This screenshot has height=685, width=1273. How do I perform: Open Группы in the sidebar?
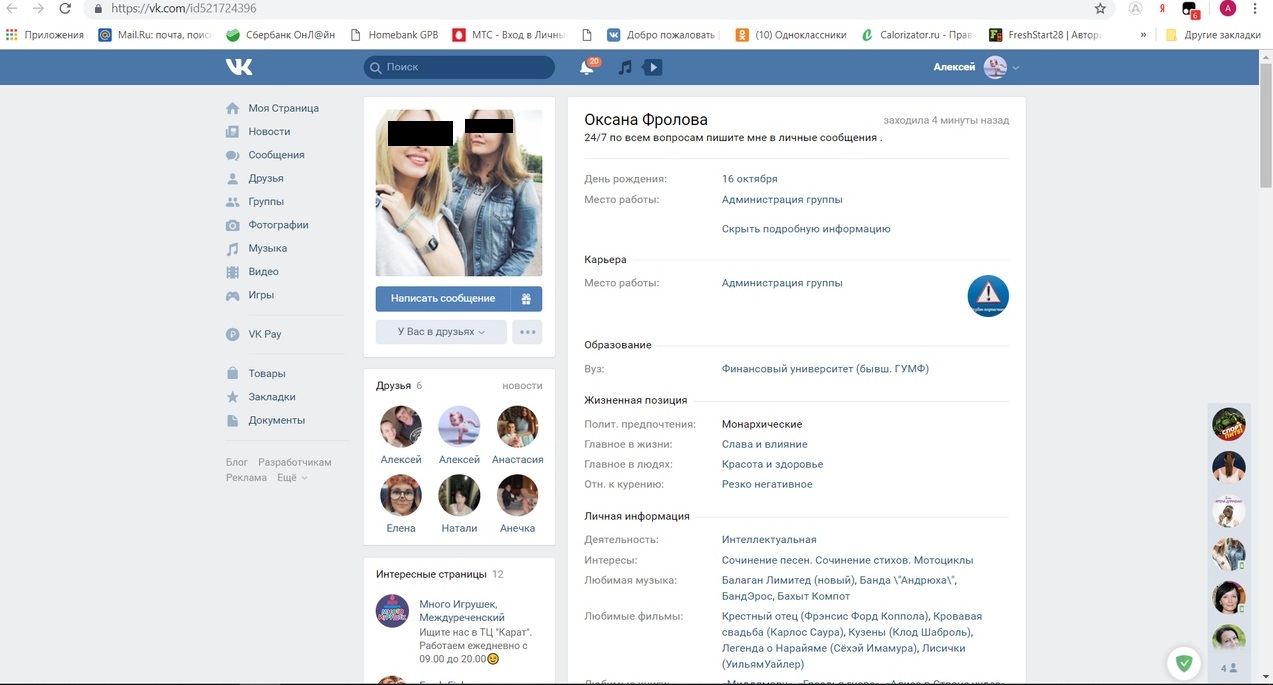tap(266, 201)
